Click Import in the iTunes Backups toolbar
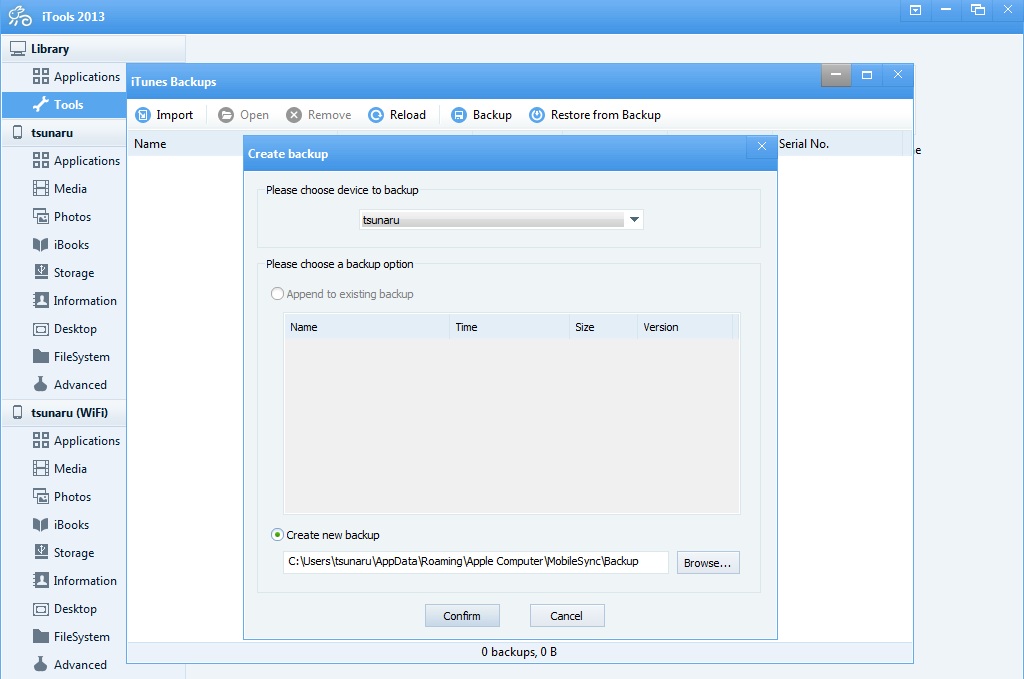This screenshot has width=1024, height=679. tap(165, 115)
